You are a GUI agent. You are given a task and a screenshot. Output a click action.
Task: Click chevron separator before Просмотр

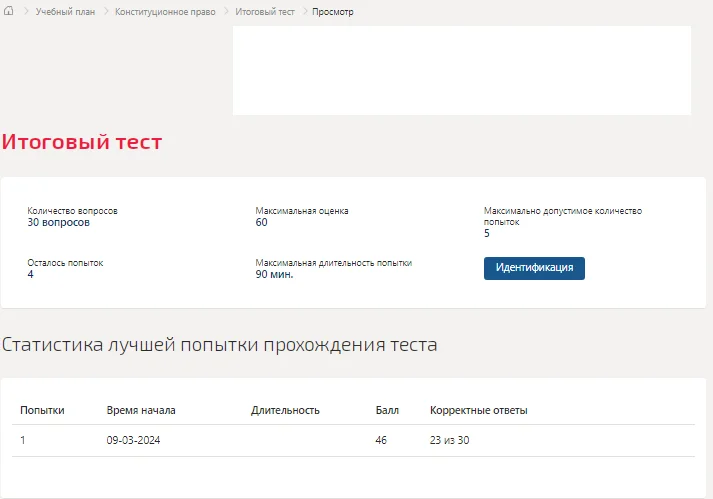pos(304,11)
